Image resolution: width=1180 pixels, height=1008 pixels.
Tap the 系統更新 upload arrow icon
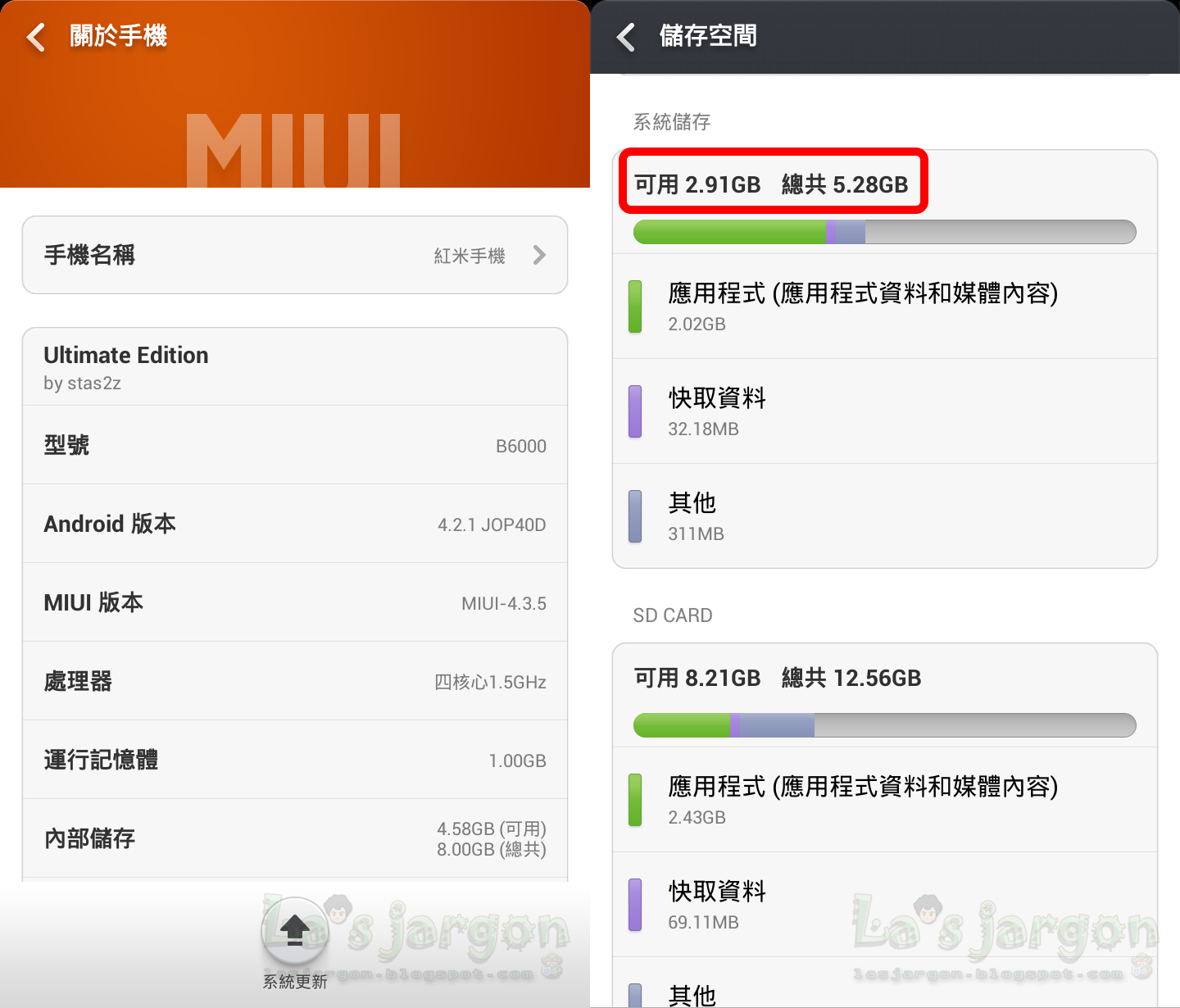tap(295, 929)
